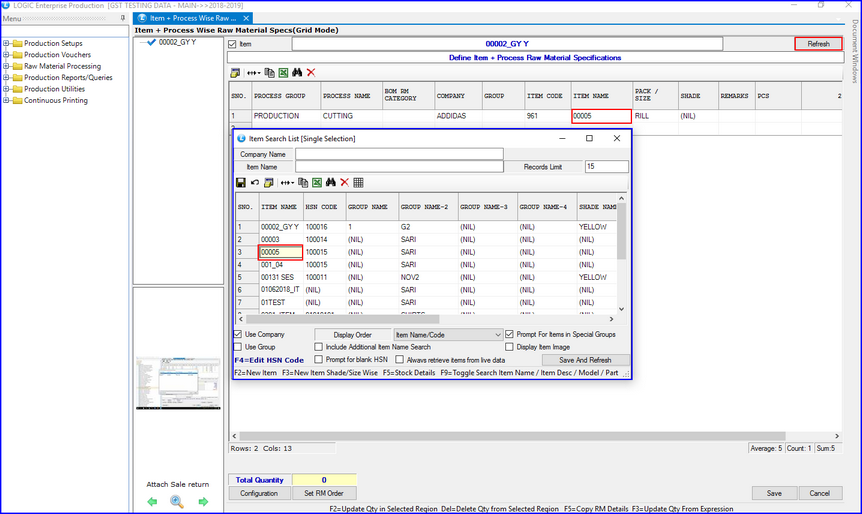Click the zoom magnifier under Attach Sale return
Image resolution: width=862 pixels, height=514 pixels.
(176, 502)
